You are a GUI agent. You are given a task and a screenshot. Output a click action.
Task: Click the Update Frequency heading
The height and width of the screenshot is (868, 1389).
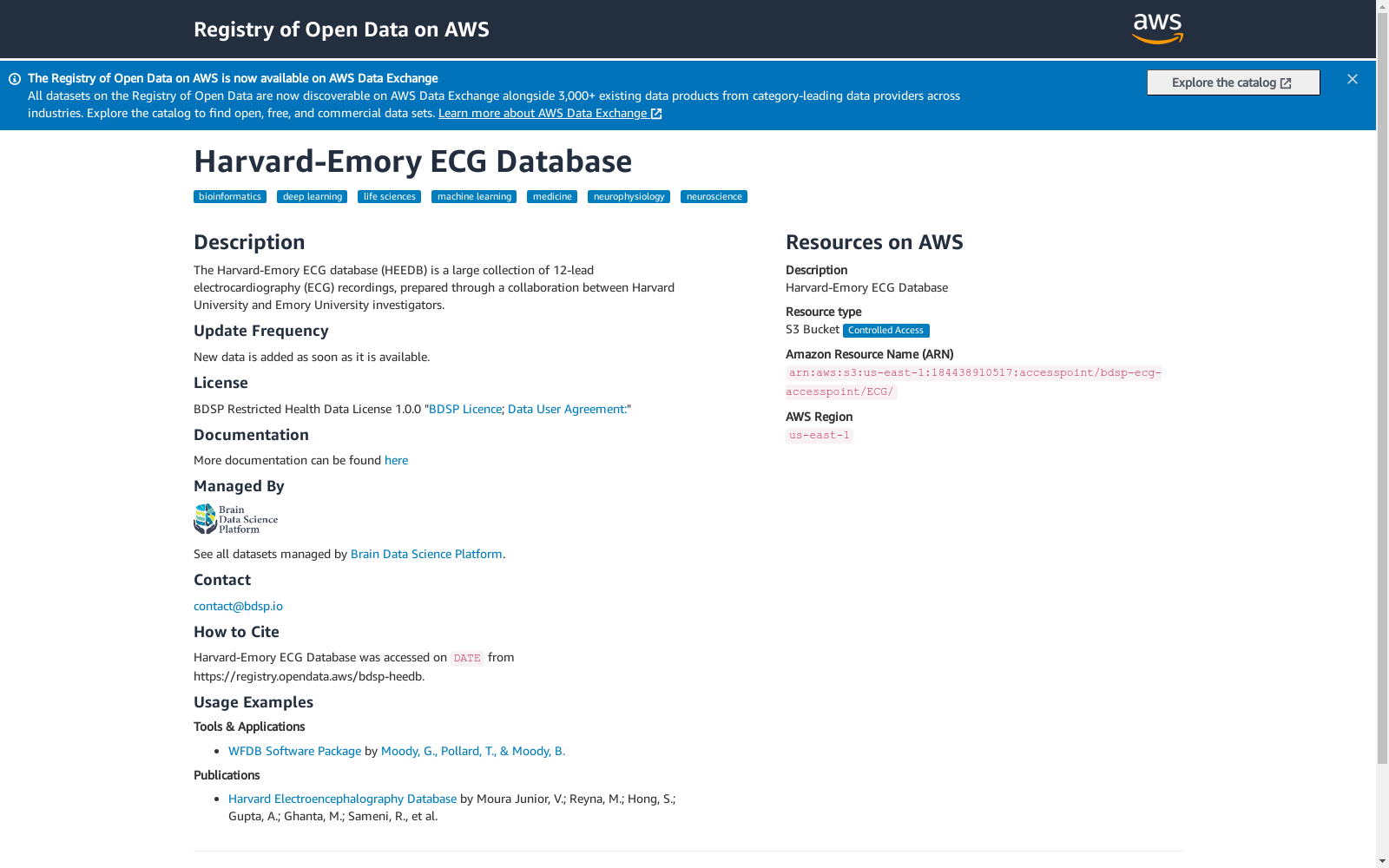coord(260,331)
